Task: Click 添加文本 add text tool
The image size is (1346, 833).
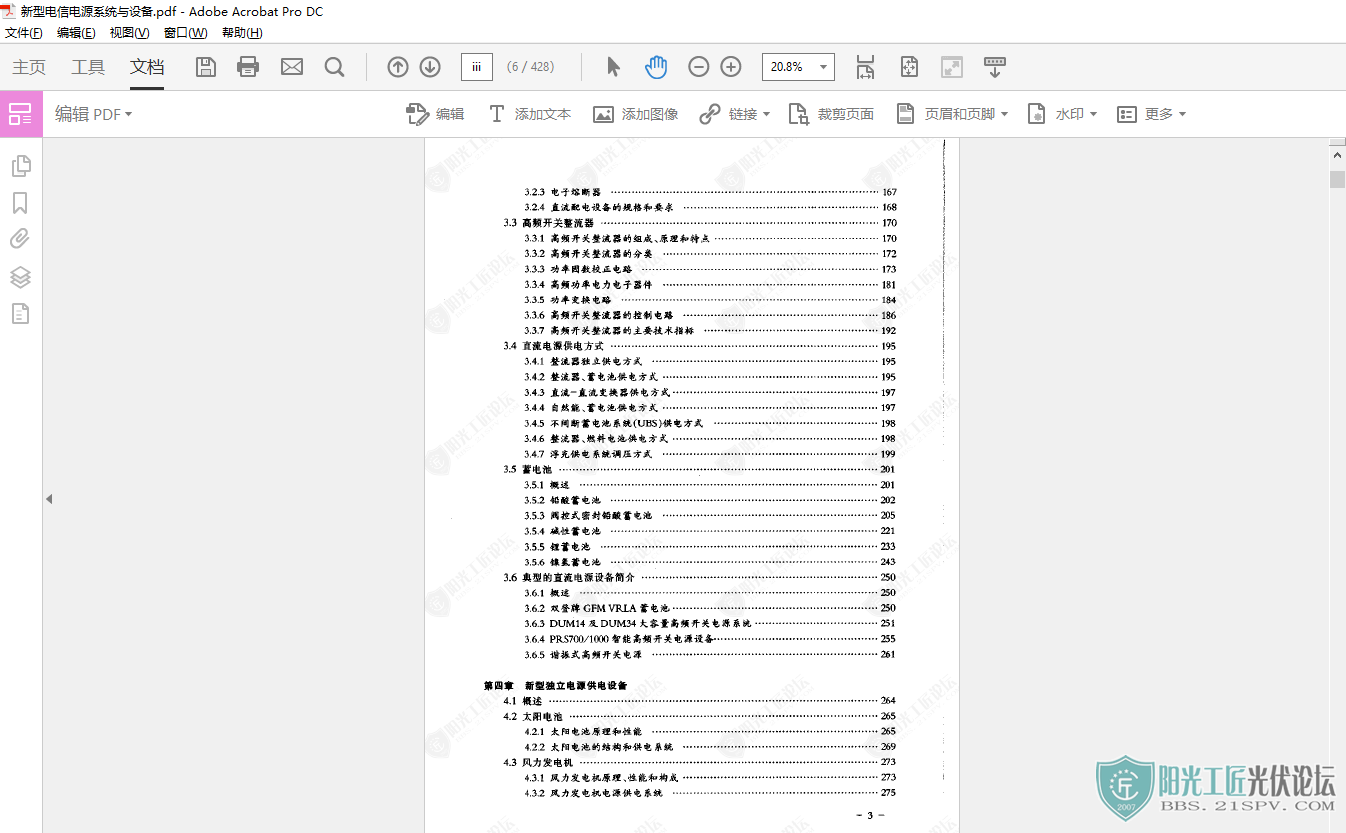Action: pyautogui.click(x=529, y=114)
